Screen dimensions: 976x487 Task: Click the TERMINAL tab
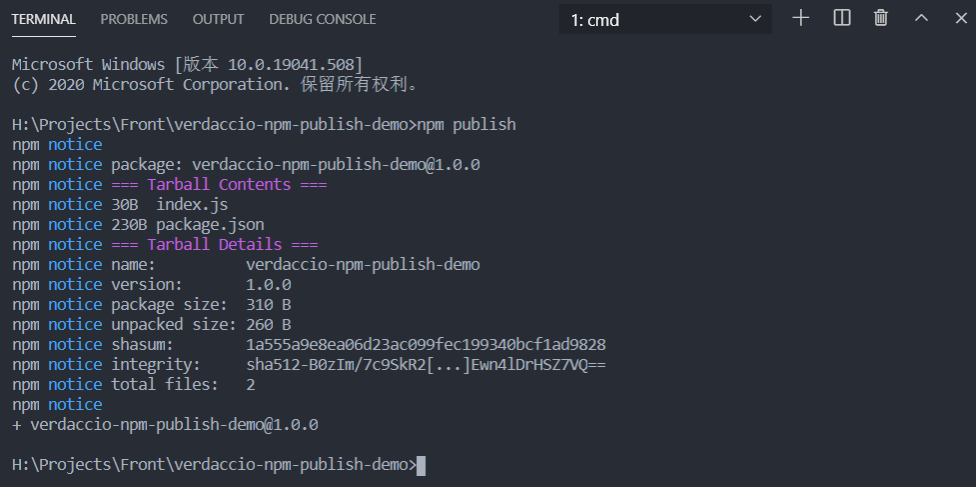click(x=43, y=19)
